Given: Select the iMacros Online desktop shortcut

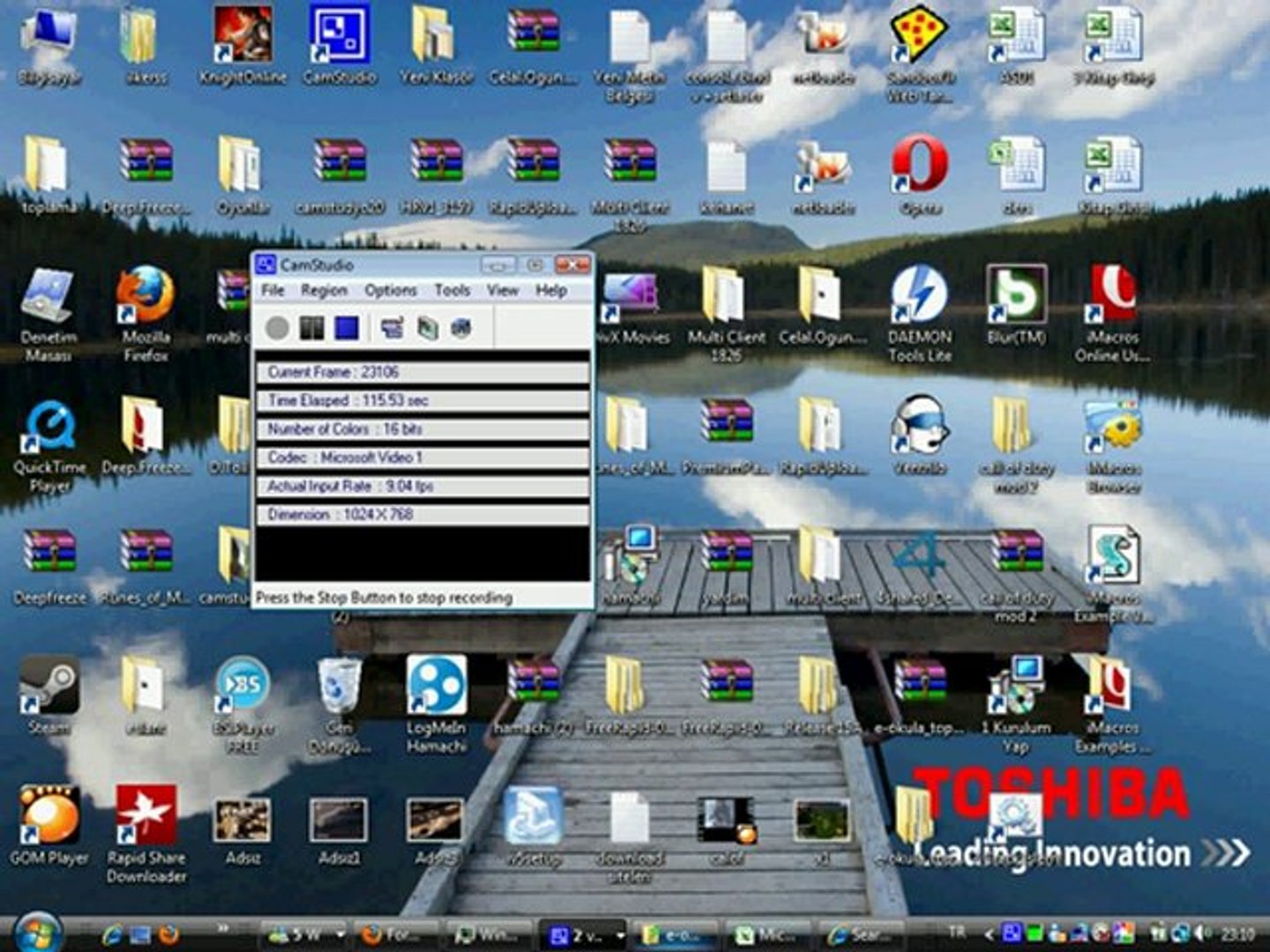Looking at the screenshot, I should [1112, 314].
